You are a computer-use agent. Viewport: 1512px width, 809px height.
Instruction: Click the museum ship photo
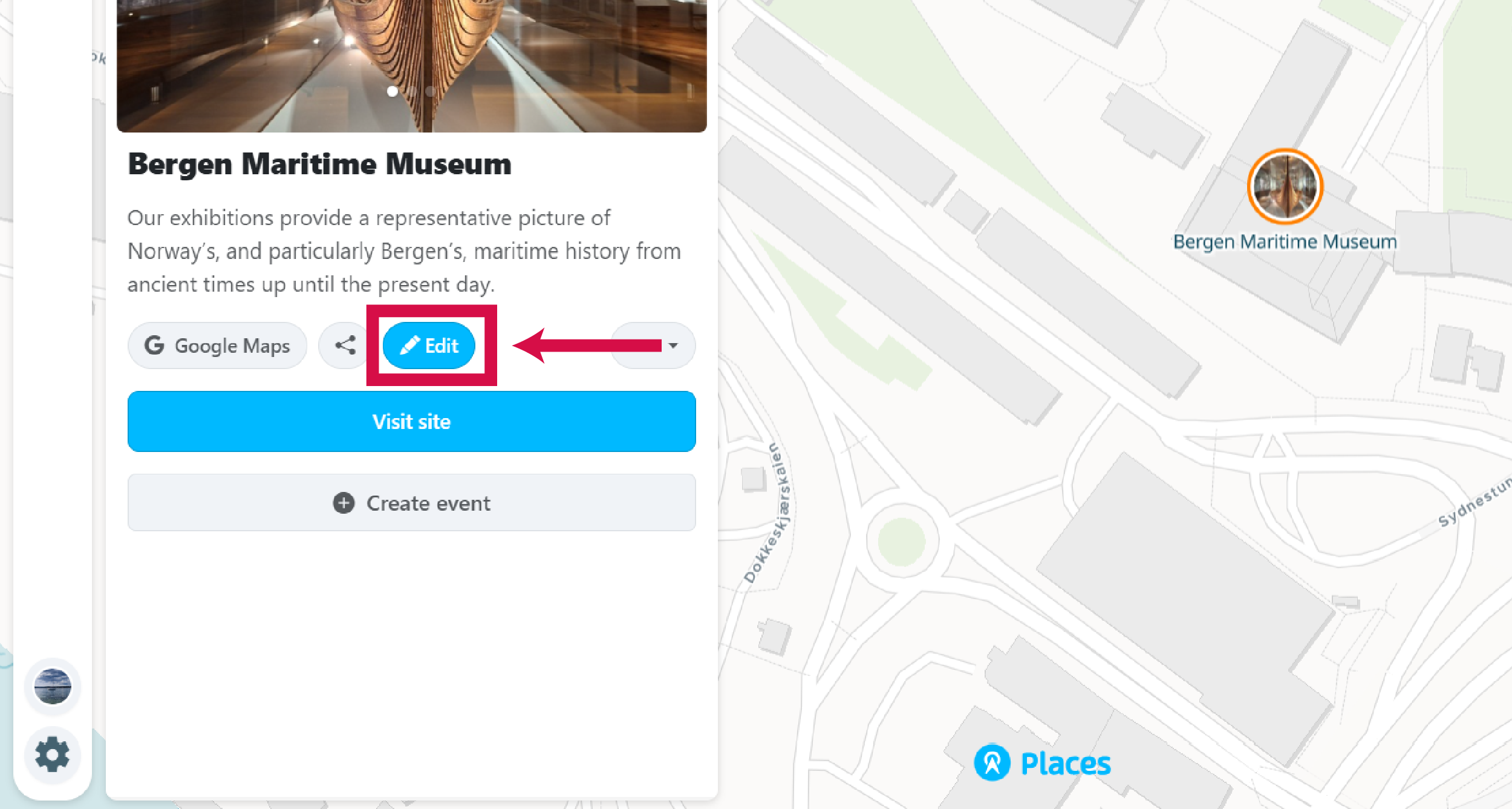tap(411, 48)
